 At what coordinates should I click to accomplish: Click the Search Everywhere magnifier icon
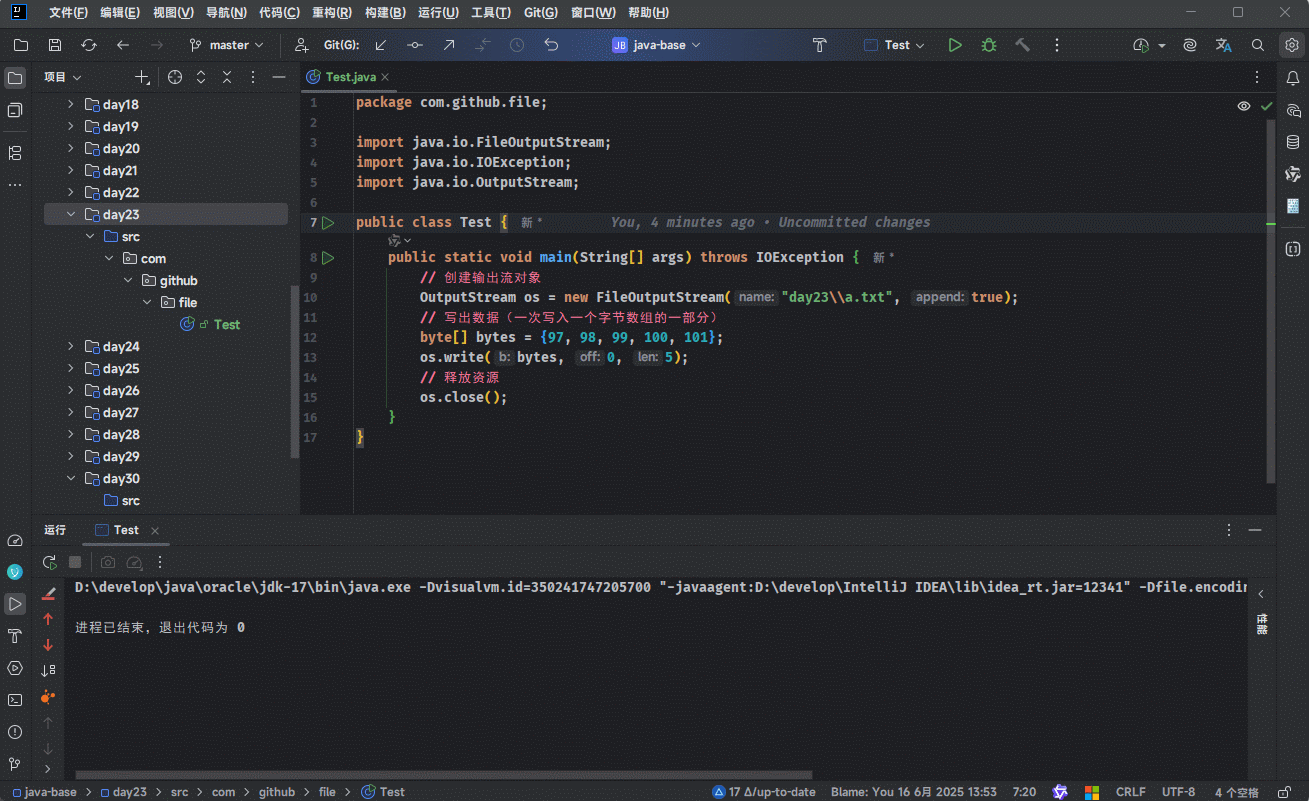coord(1258,45)
